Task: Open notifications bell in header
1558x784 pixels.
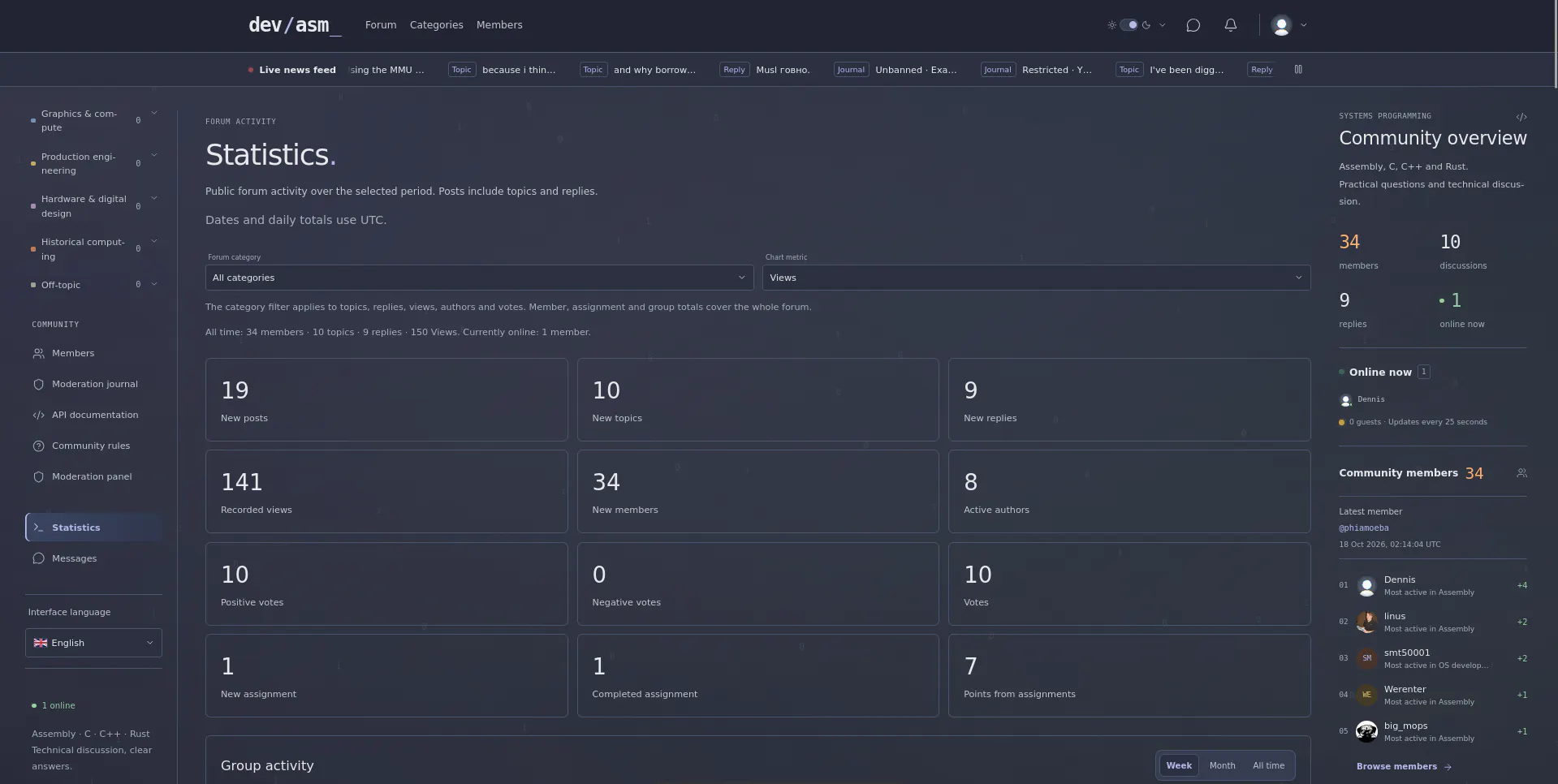Action: tap(1231, 25)
